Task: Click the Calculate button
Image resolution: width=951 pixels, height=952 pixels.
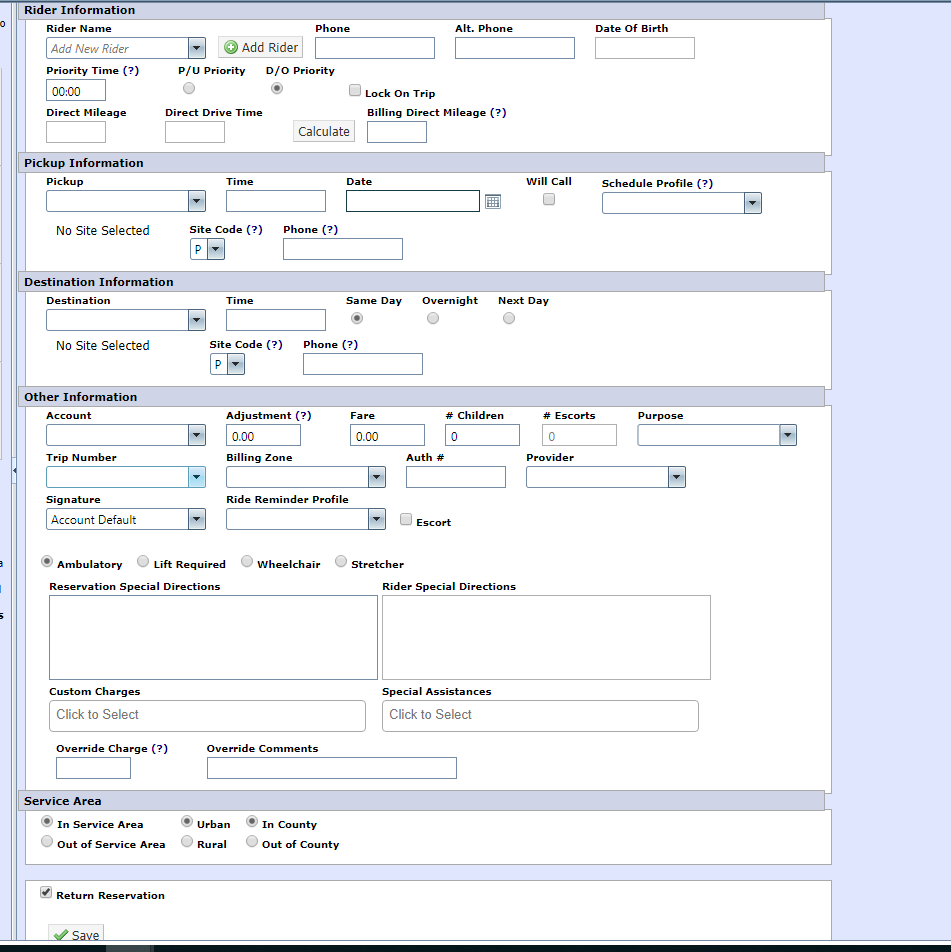Action: click(324, 131)
